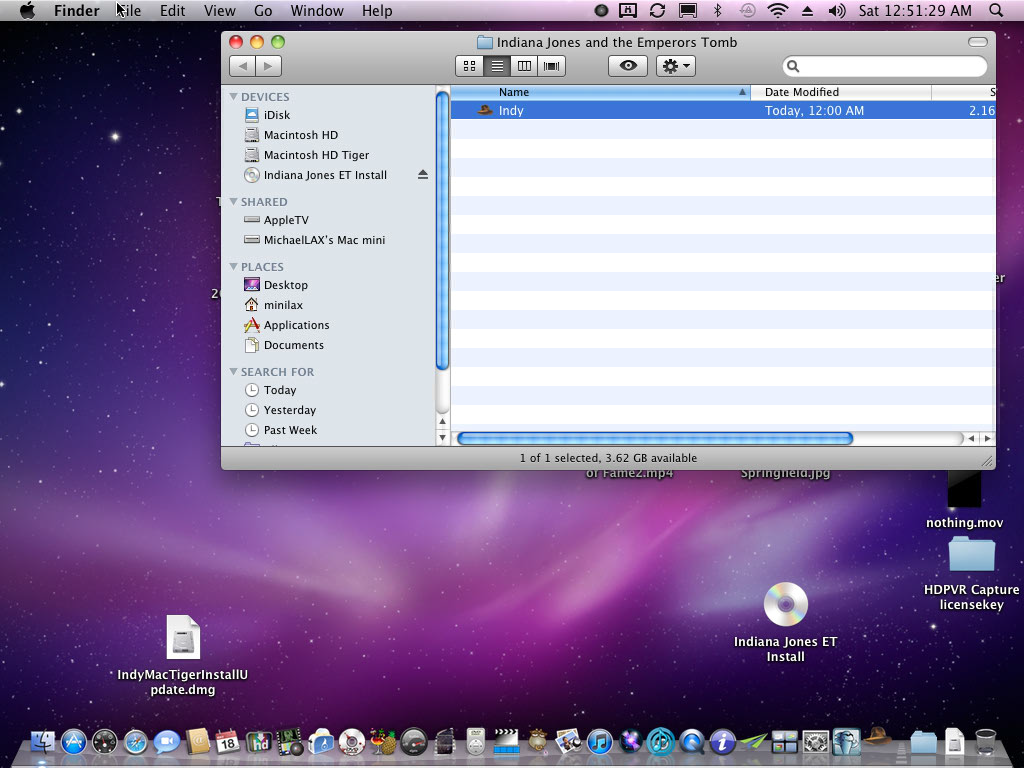Click the Quick Look eye button

coord(628,66)
